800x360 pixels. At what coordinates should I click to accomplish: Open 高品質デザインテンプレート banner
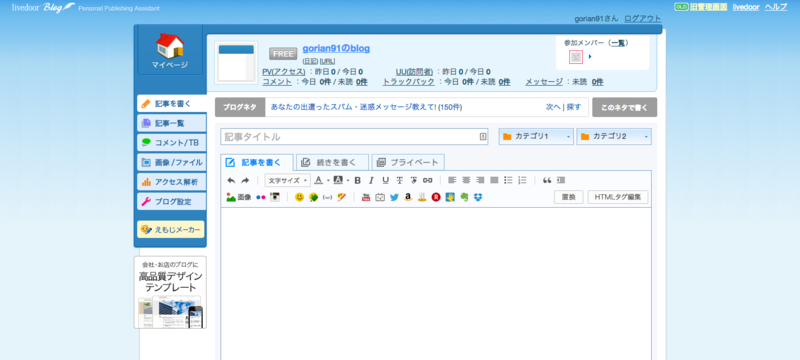(170, 292)
